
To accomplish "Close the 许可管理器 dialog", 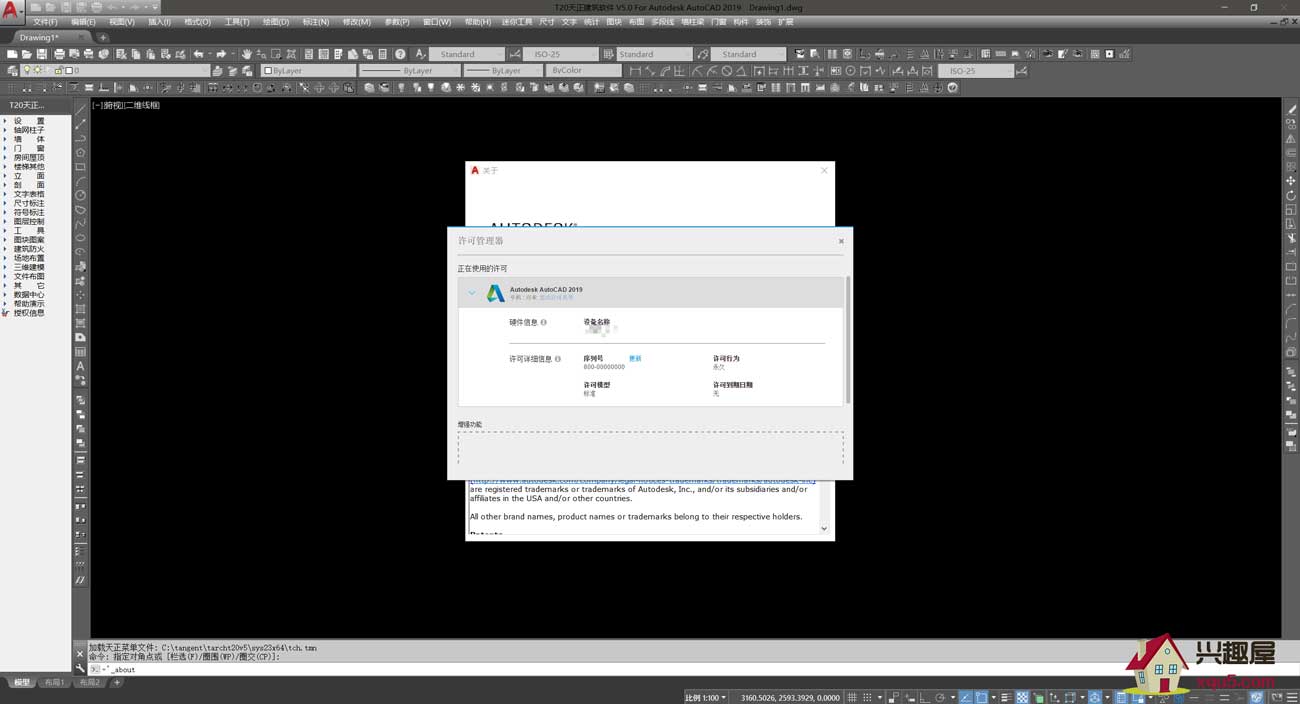I will [x=841, y=241].
